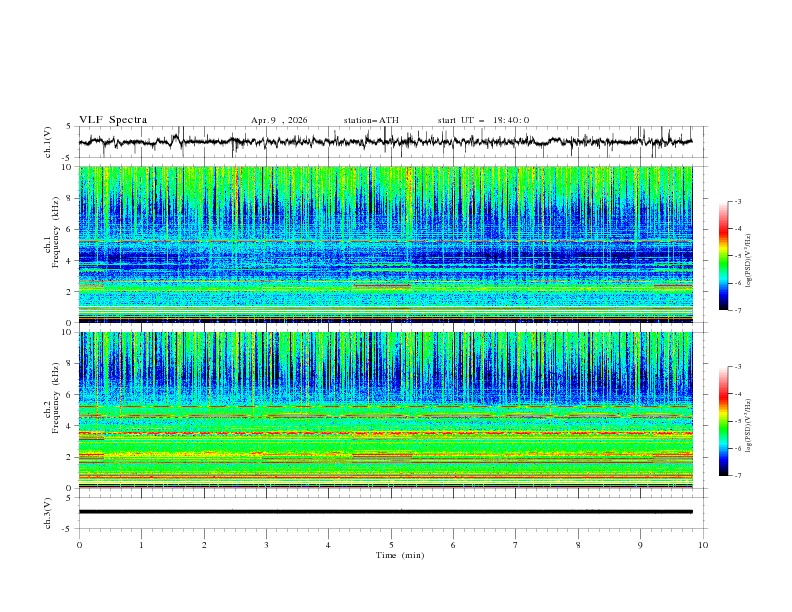The height and width of the screenshot is (612, 792).
Task: Click the ch.1(V) axis "5" tick label
Action: (69, 126)
